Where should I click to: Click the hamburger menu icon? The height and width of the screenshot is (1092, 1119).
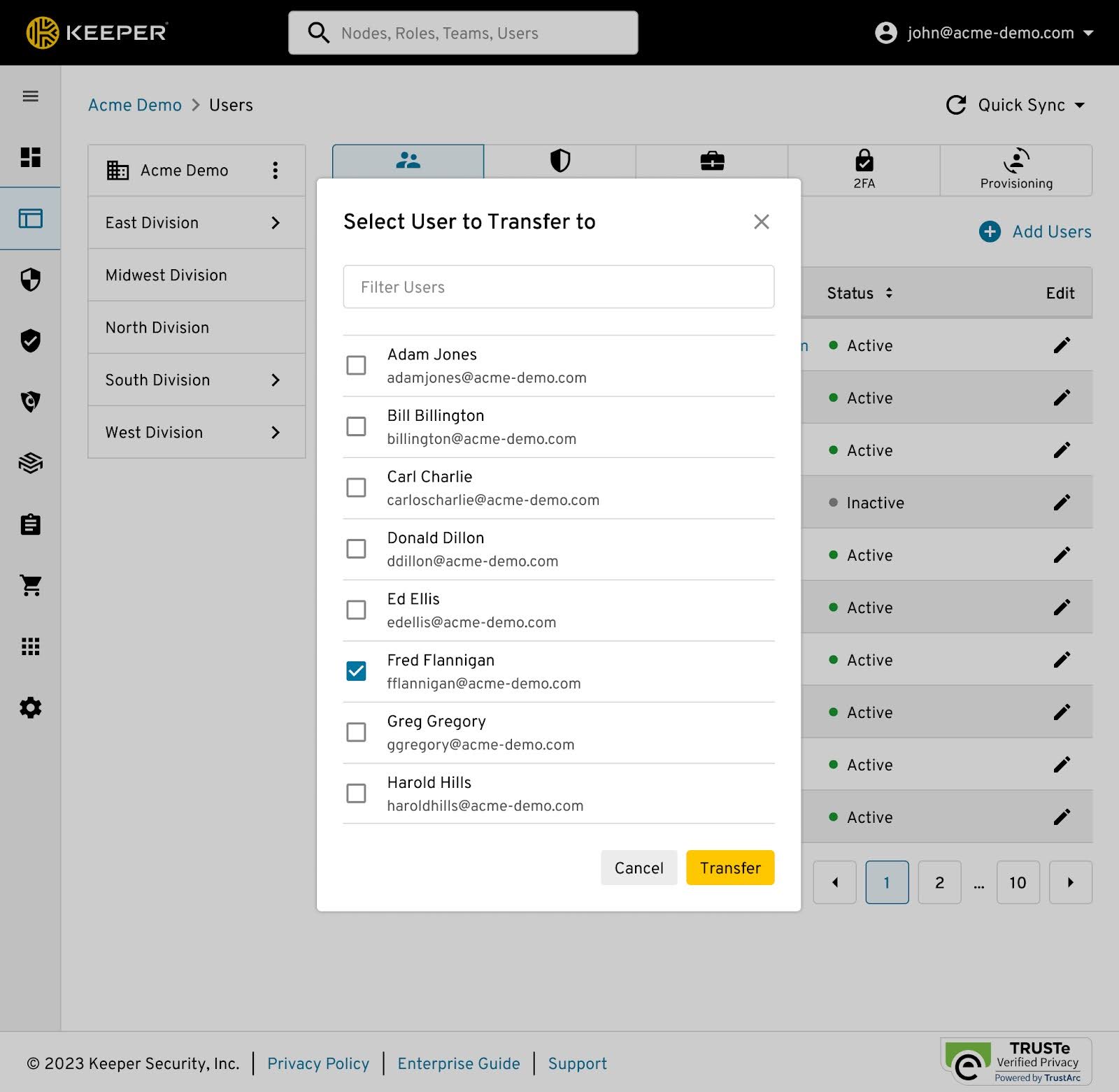click(30, 96)
